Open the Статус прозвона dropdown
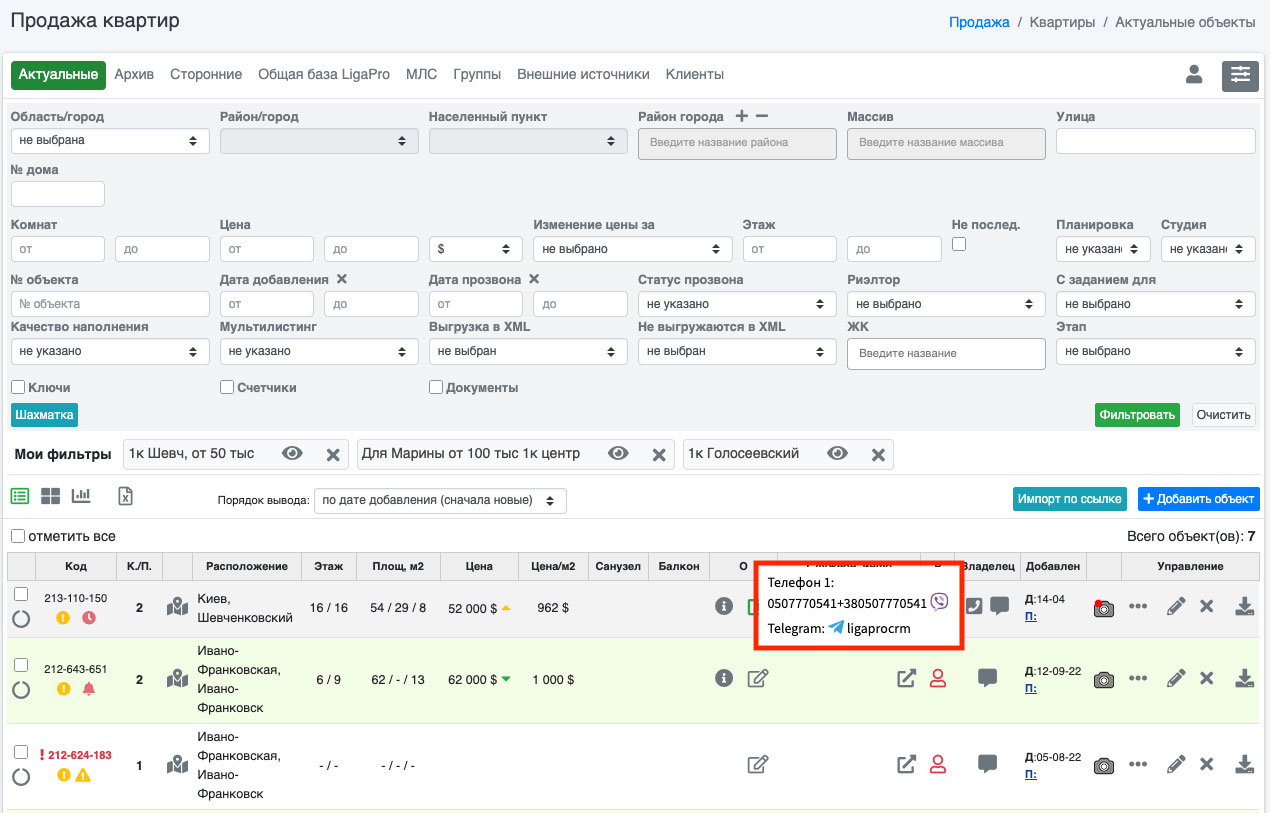 click(x=737, y=304)
